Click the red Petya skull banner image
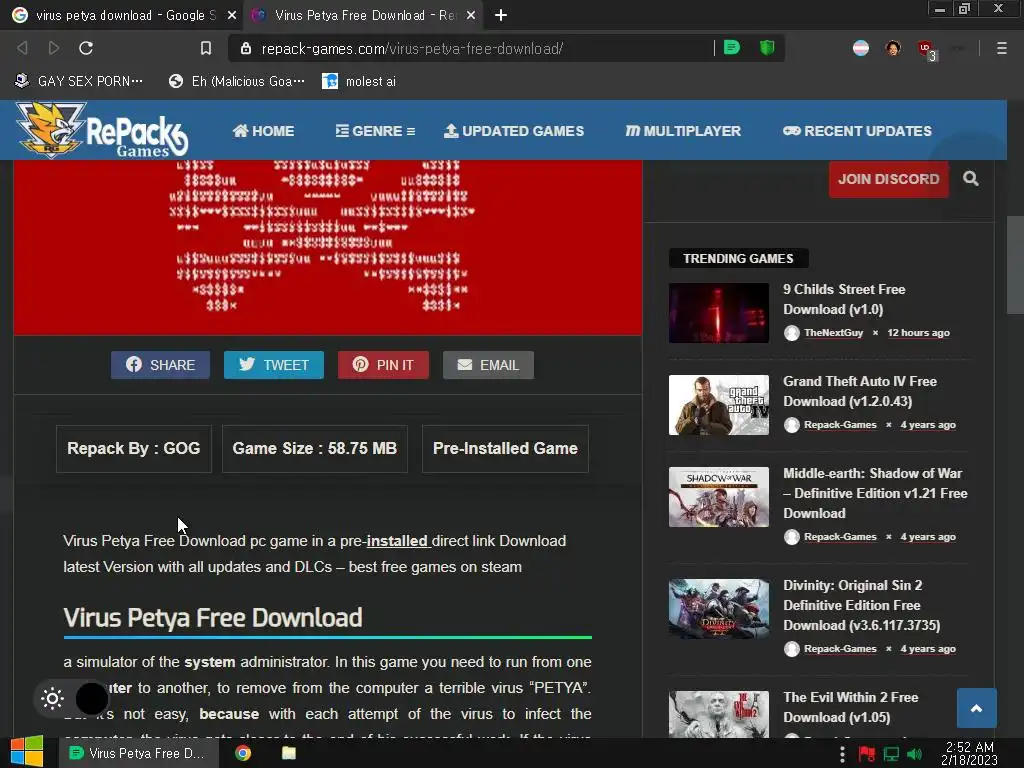The height and width of the screenshot is (768, 1024). (327, 248)
